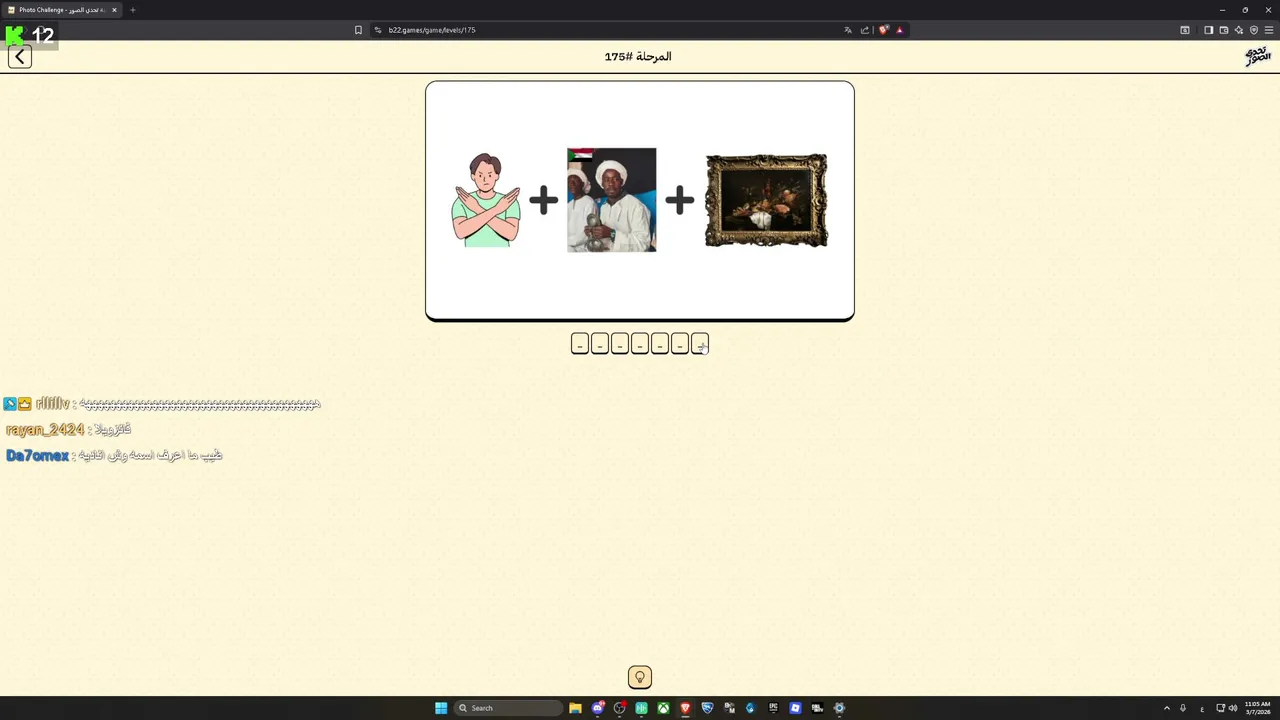Open the clock showing 11:05 AM
The width and height of the screenshot is (1280, 720).
click(x=1257, y=708)
